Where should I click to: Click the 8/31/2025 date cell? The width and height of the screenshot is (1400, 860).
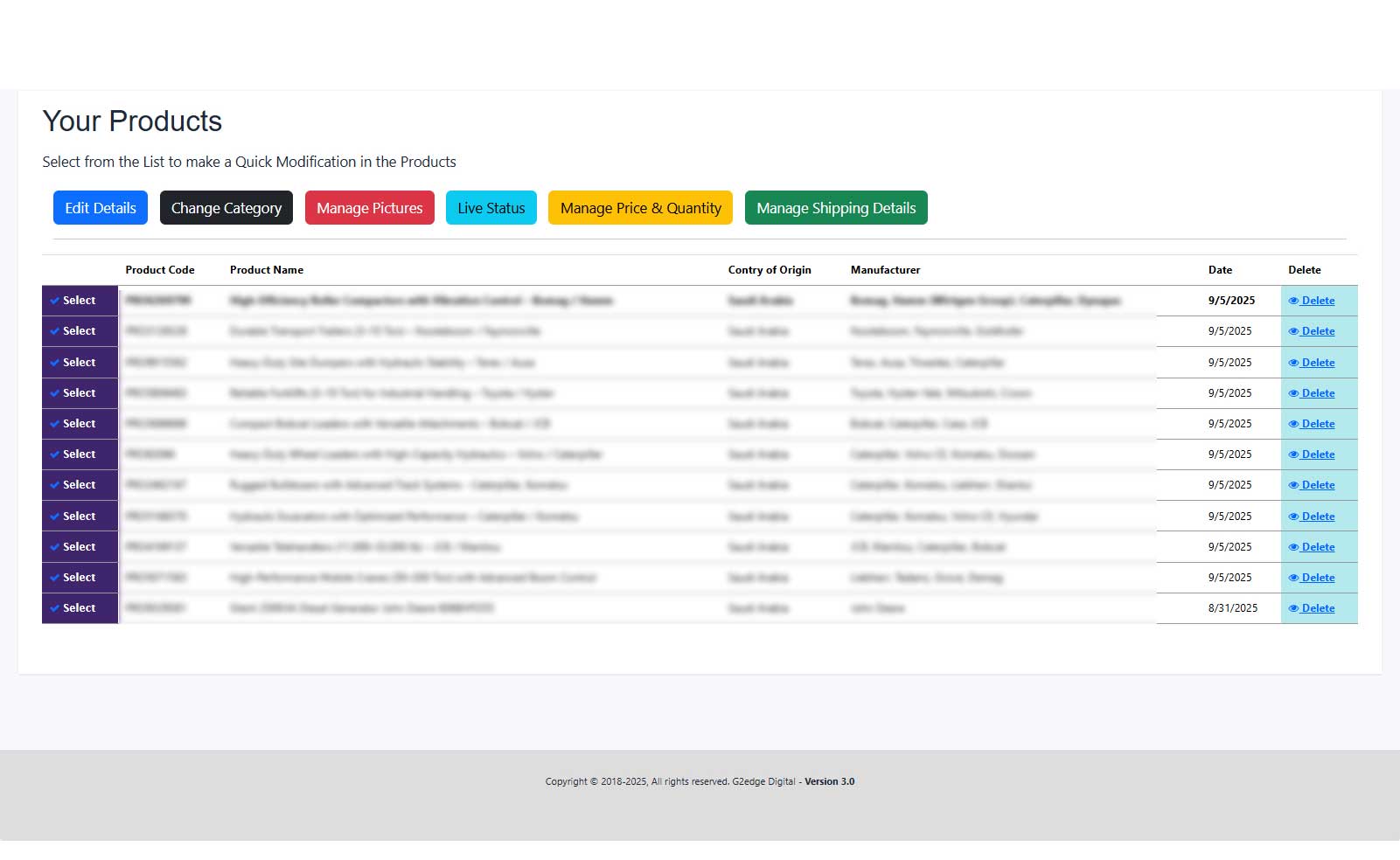[1233, 608]
